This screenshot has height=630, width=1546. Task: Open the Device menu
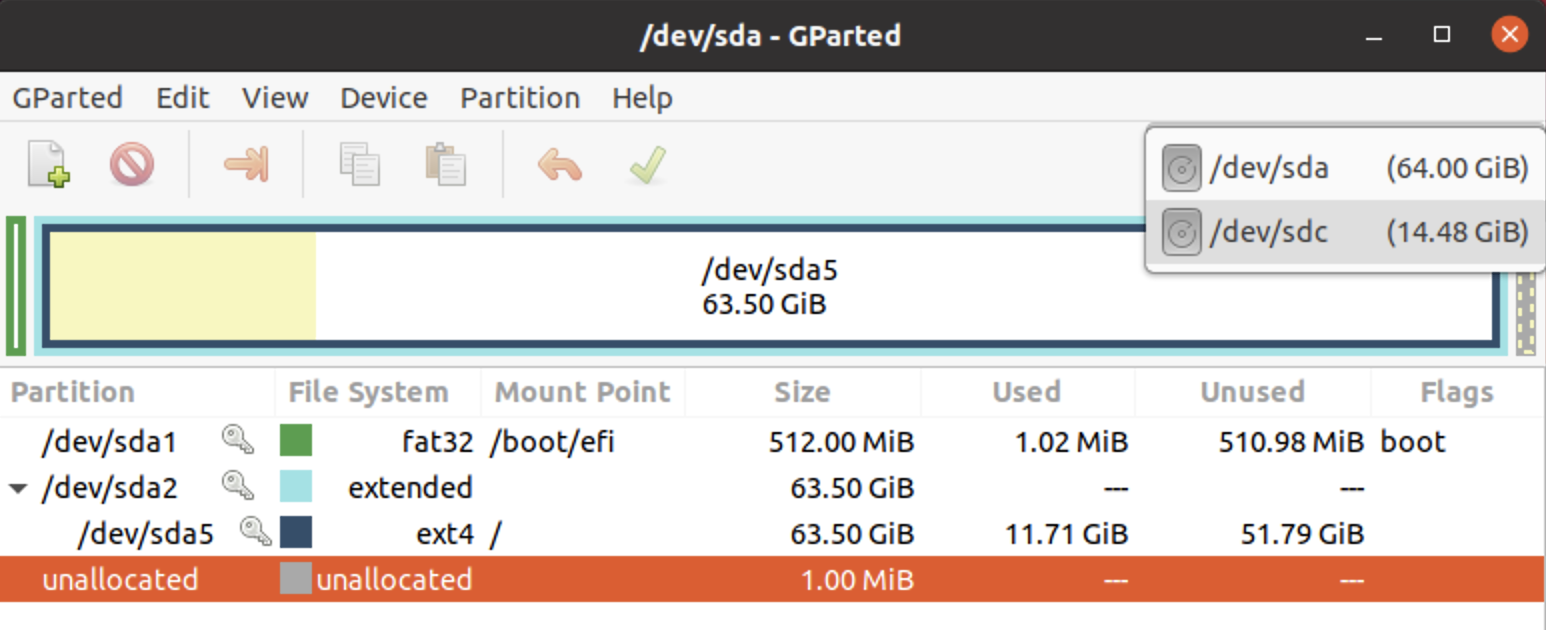(383, 97)
